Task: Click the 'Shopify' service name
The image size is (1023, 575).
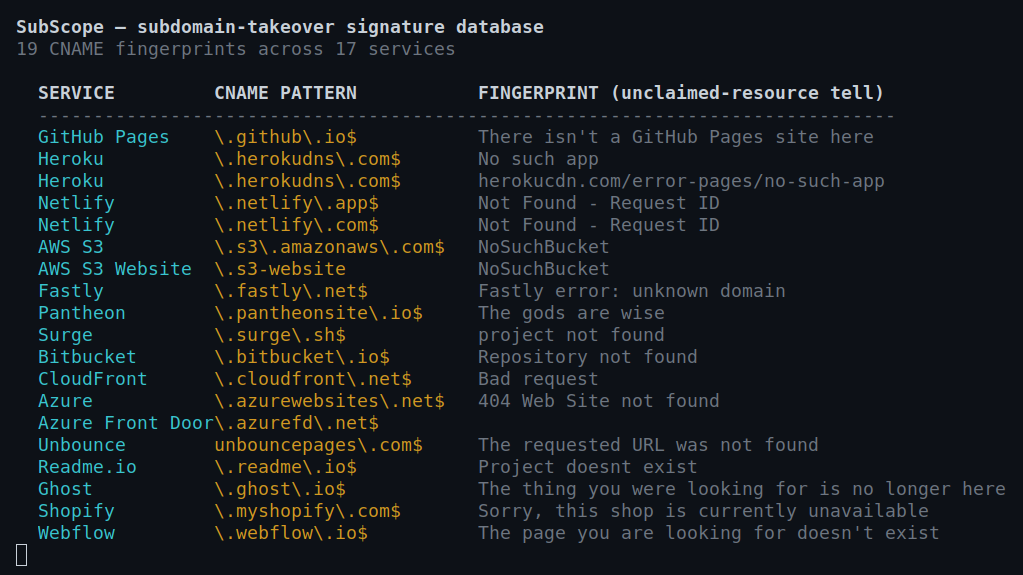Action: (76, 511)
